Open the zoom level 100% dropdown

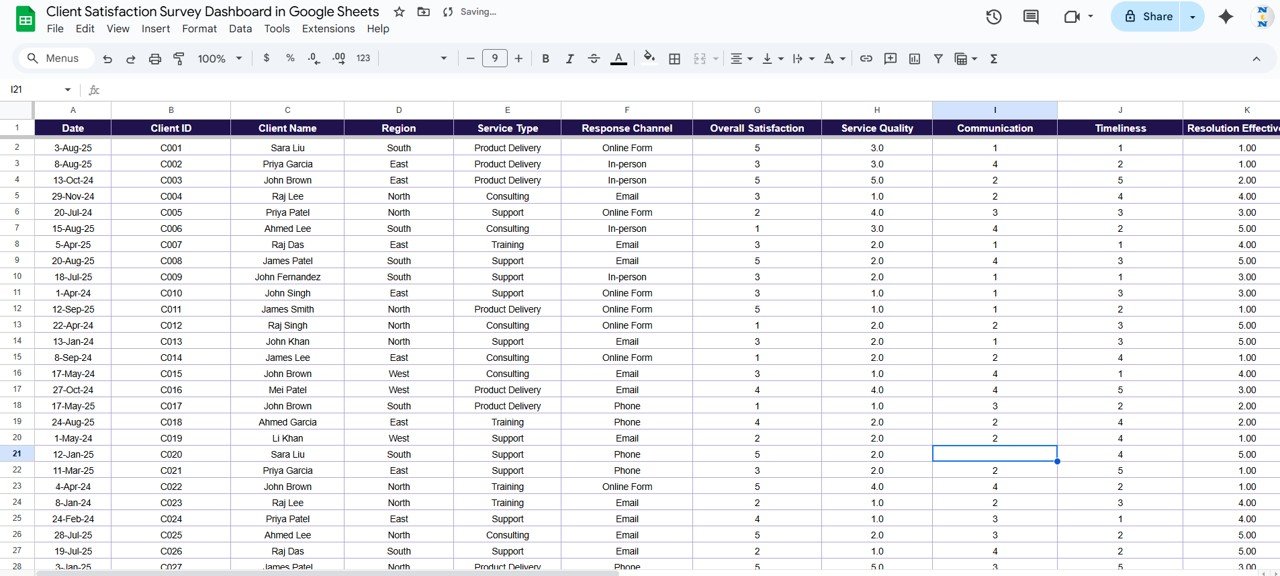coord(220,59)
